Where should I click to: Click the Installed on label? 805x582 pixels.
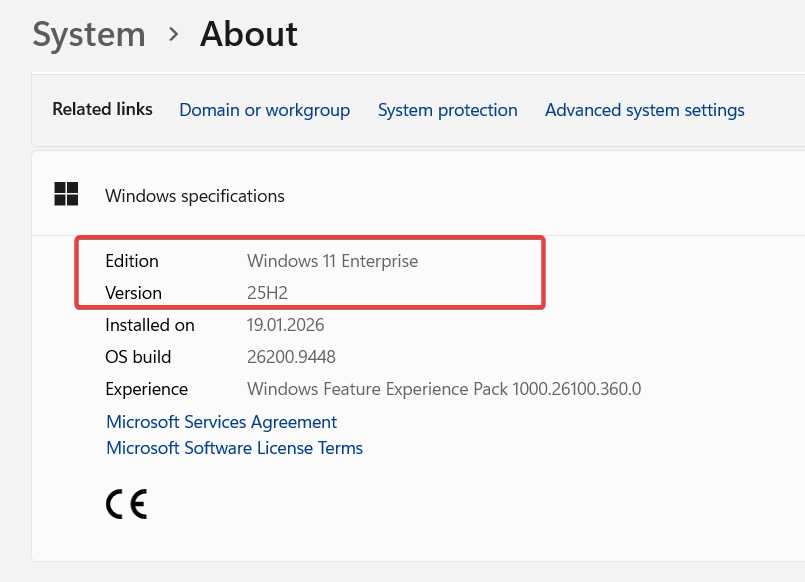[x=150, y=325]
